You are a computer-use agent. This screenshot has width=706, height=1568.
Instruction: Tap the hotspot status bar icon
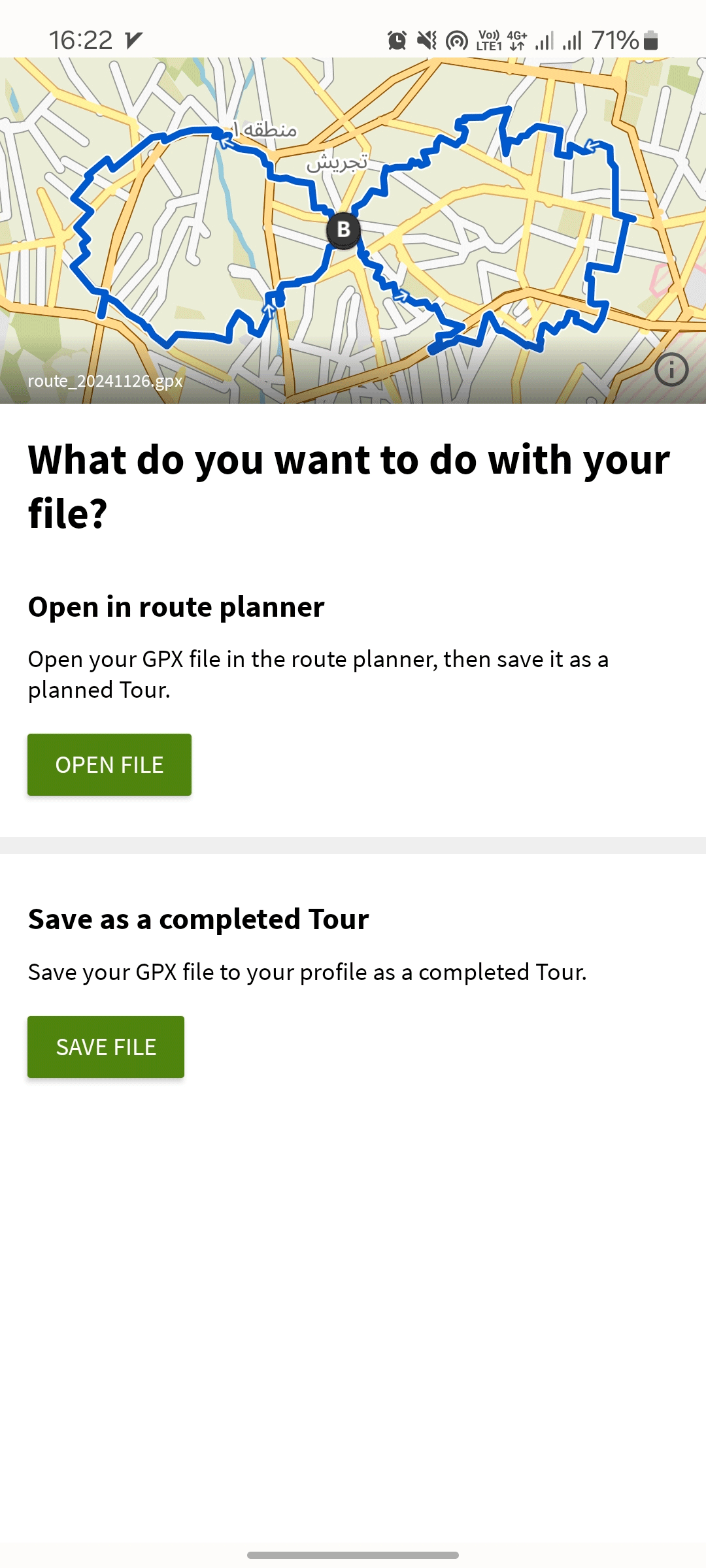tap(457, 41)
